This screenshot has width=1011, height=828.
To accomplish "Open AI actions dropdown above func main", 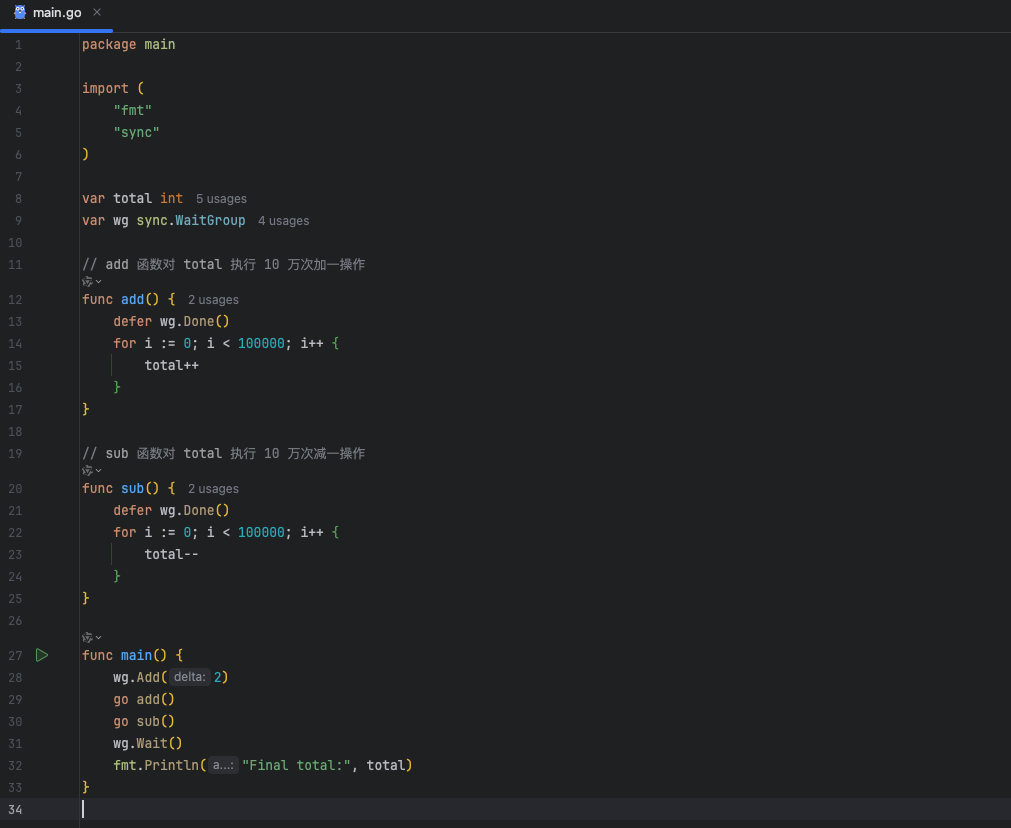I will (92, 638).
